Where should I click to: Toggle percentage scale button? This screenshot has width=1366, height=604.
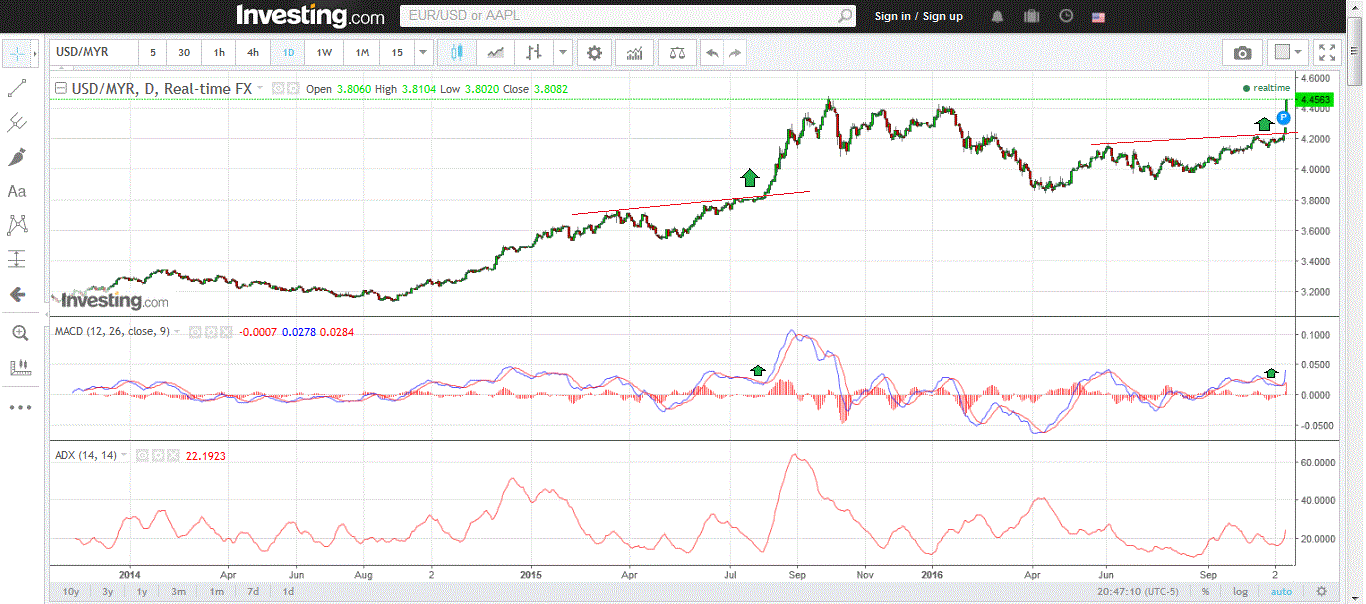[x=1205, y=591]
